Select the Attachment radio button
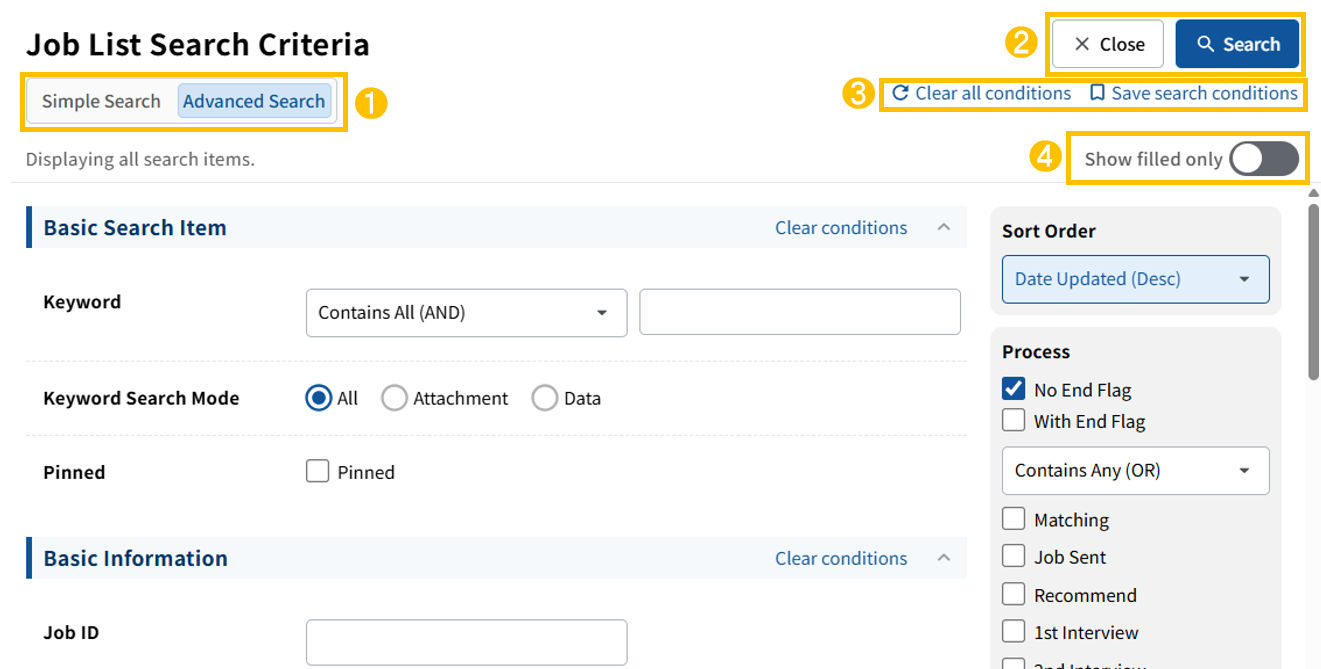 395,398
